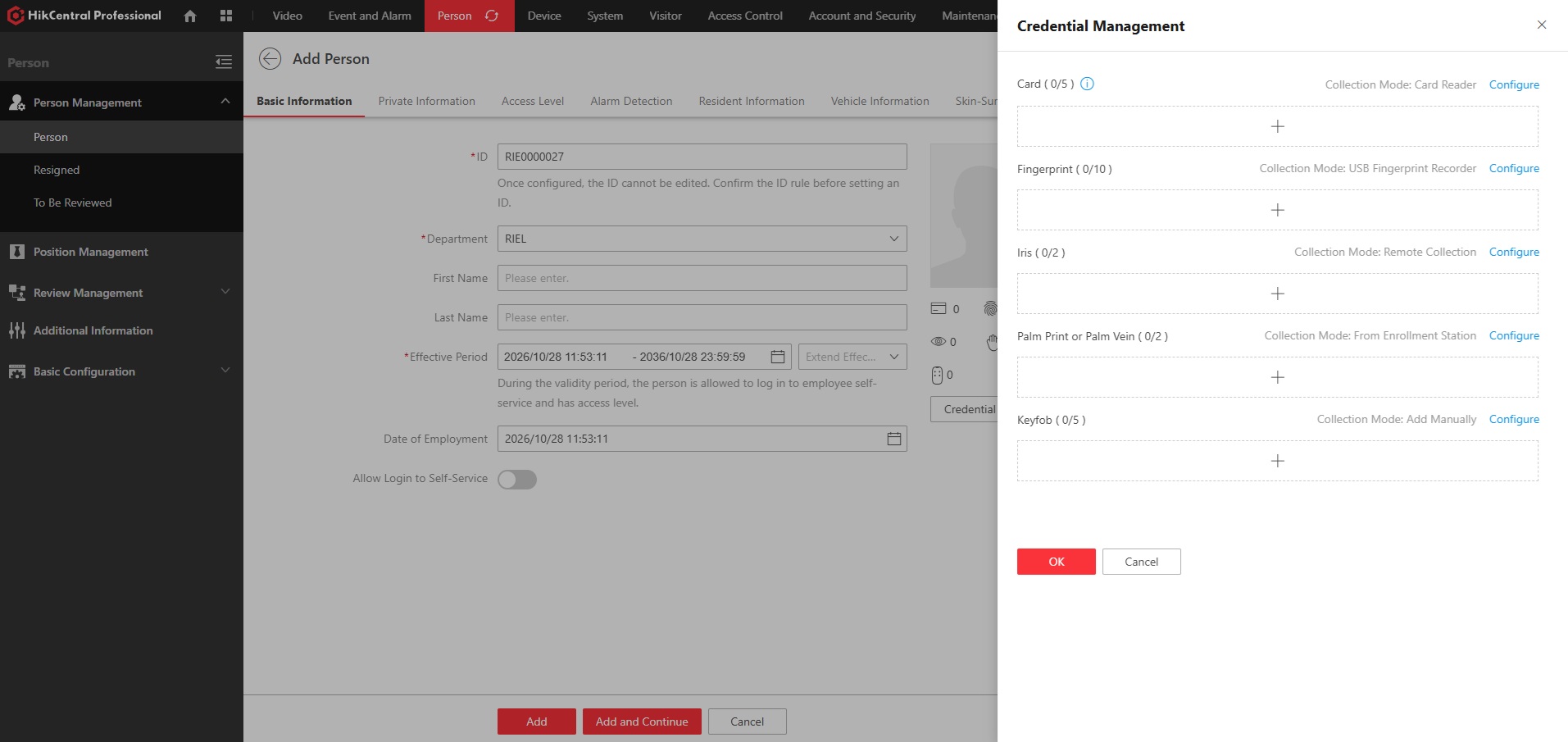Image resolution: width=1568 pixels, height=742 pixels.
Task: Add a new Fingerprint credential
Action: (1277, 210)
